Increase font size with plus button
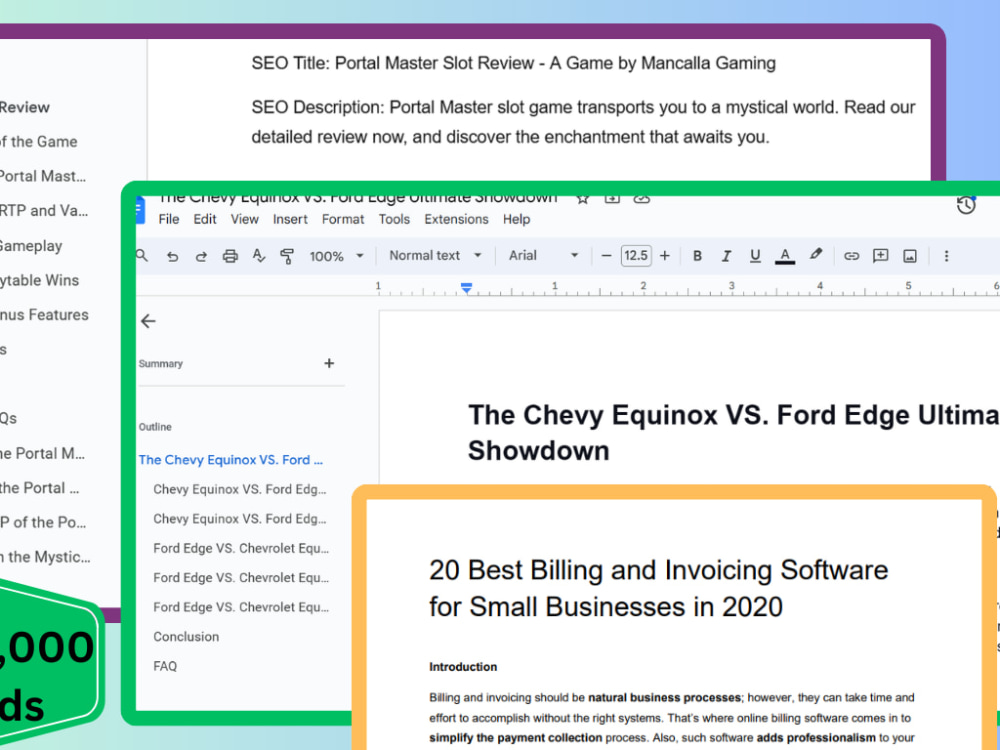The image size is (1000, 750). point(665,256)
